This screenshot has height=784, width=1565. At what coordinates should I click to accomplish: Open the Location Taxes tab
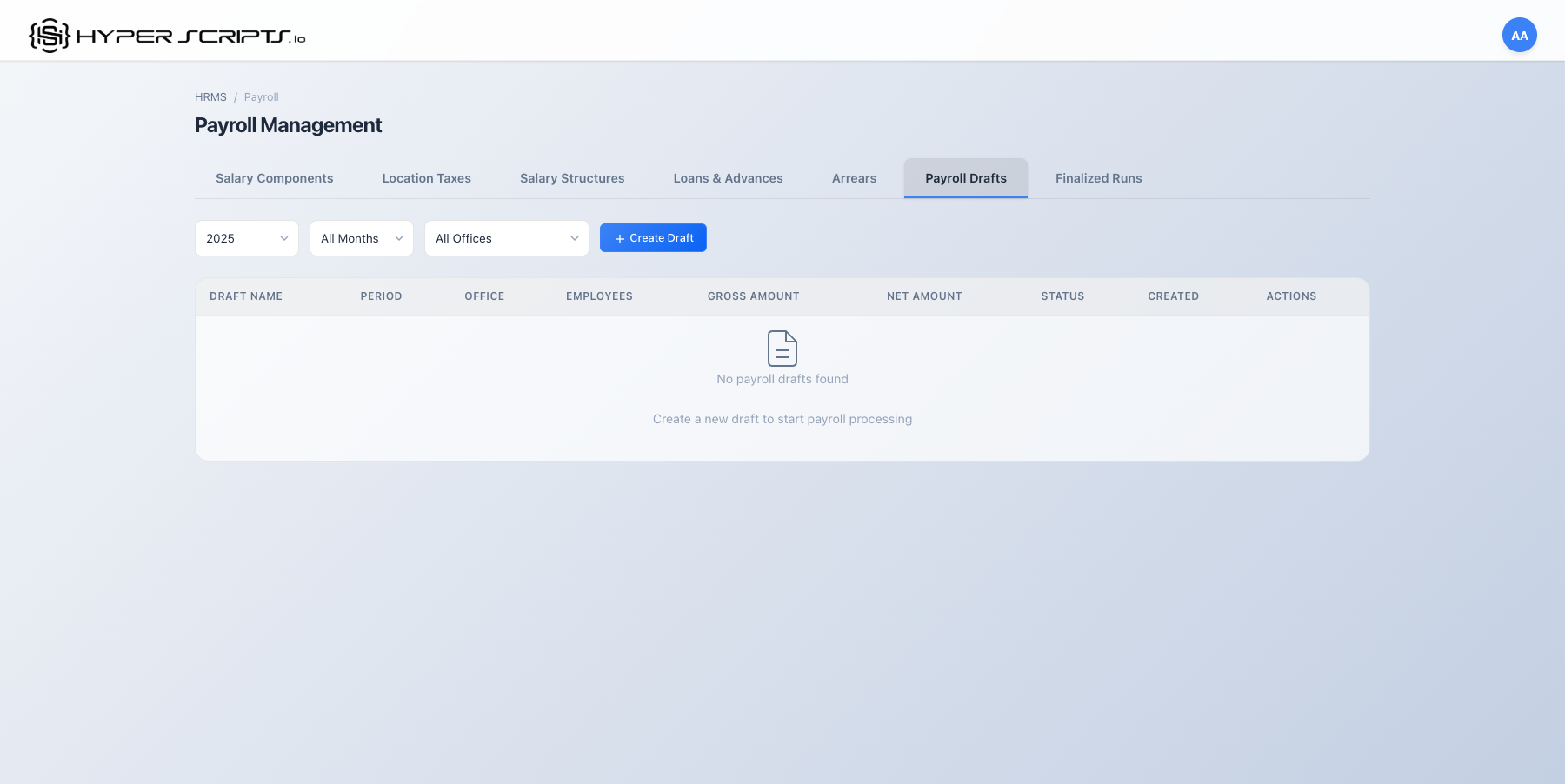[426, 178]
